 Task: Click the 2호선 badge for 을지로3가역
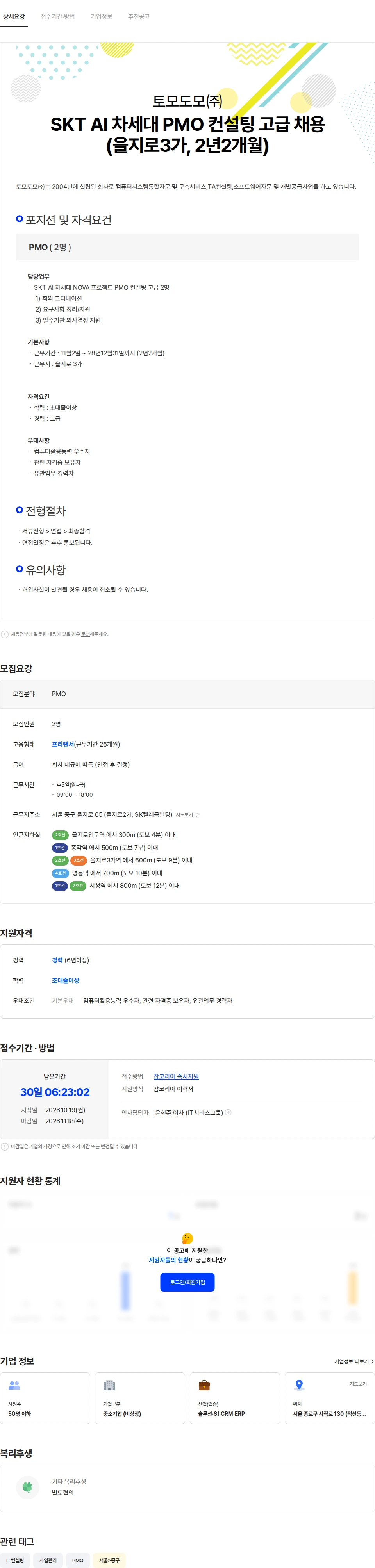pyautogui.click(x=60, y=861)
